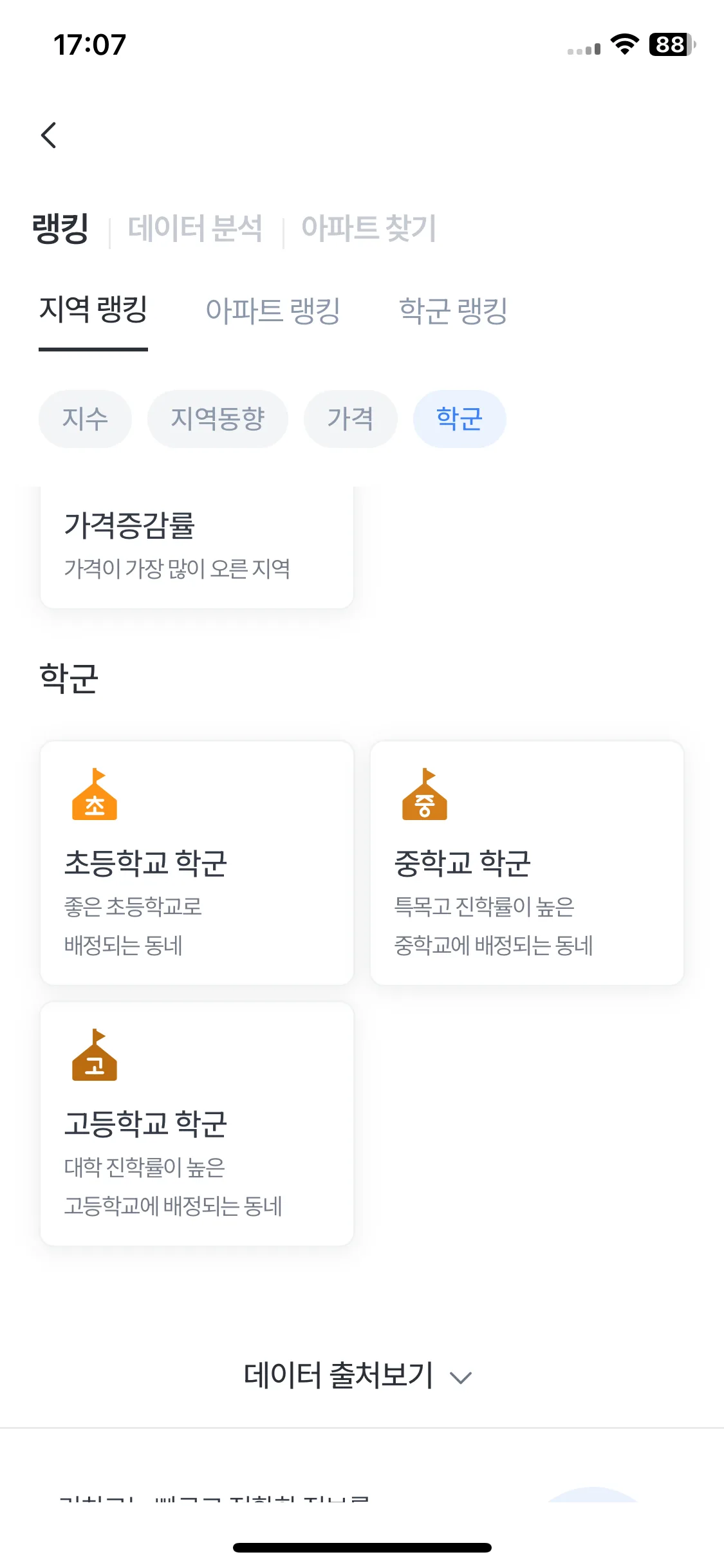Switch to the 아파트 랭킹 tab
The width and height of the screenshot is (724, 1568).
[x=273, y=311]
